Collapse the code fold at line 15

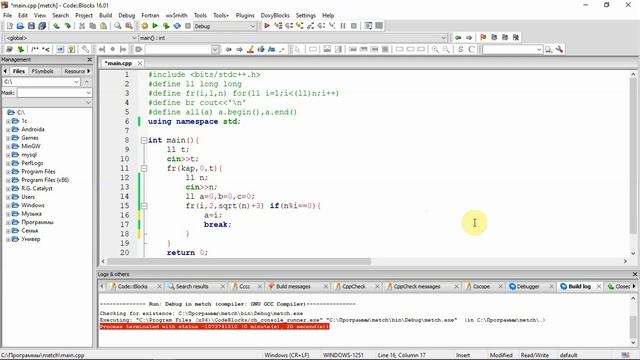point(144,206)
